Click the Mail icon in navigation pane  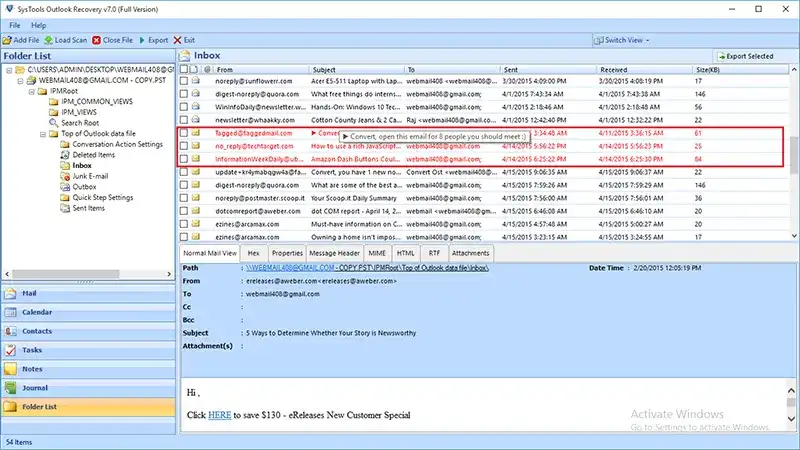pyautogui.click(x=10, y=293)
